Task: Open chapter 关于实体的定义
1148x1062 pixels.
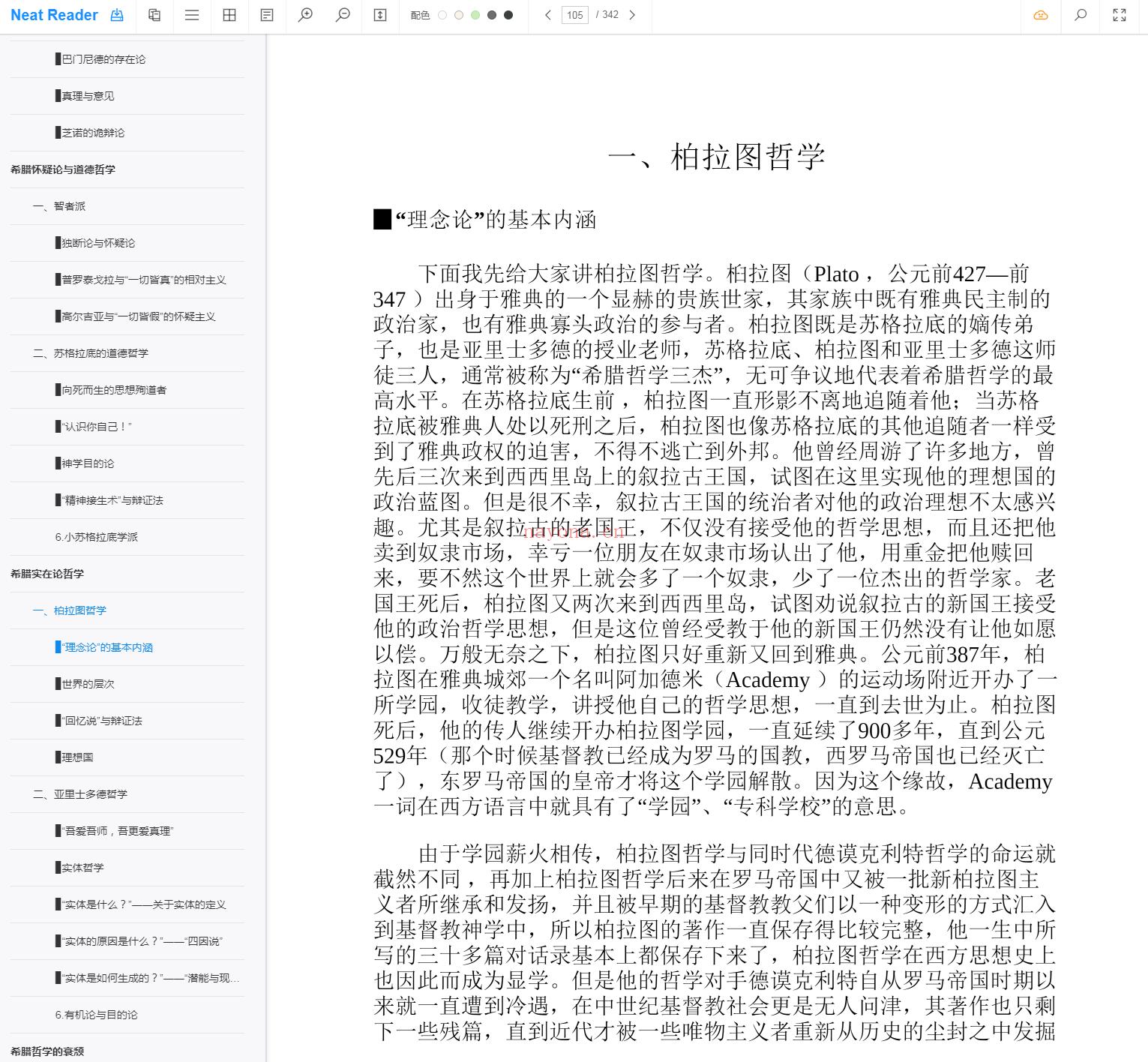Action: point(140,904)
